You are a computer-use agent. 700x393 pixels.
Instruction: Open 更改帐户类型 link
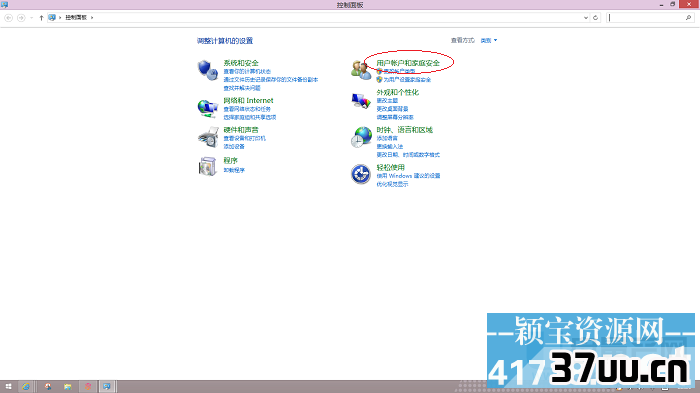coord(399,71)
